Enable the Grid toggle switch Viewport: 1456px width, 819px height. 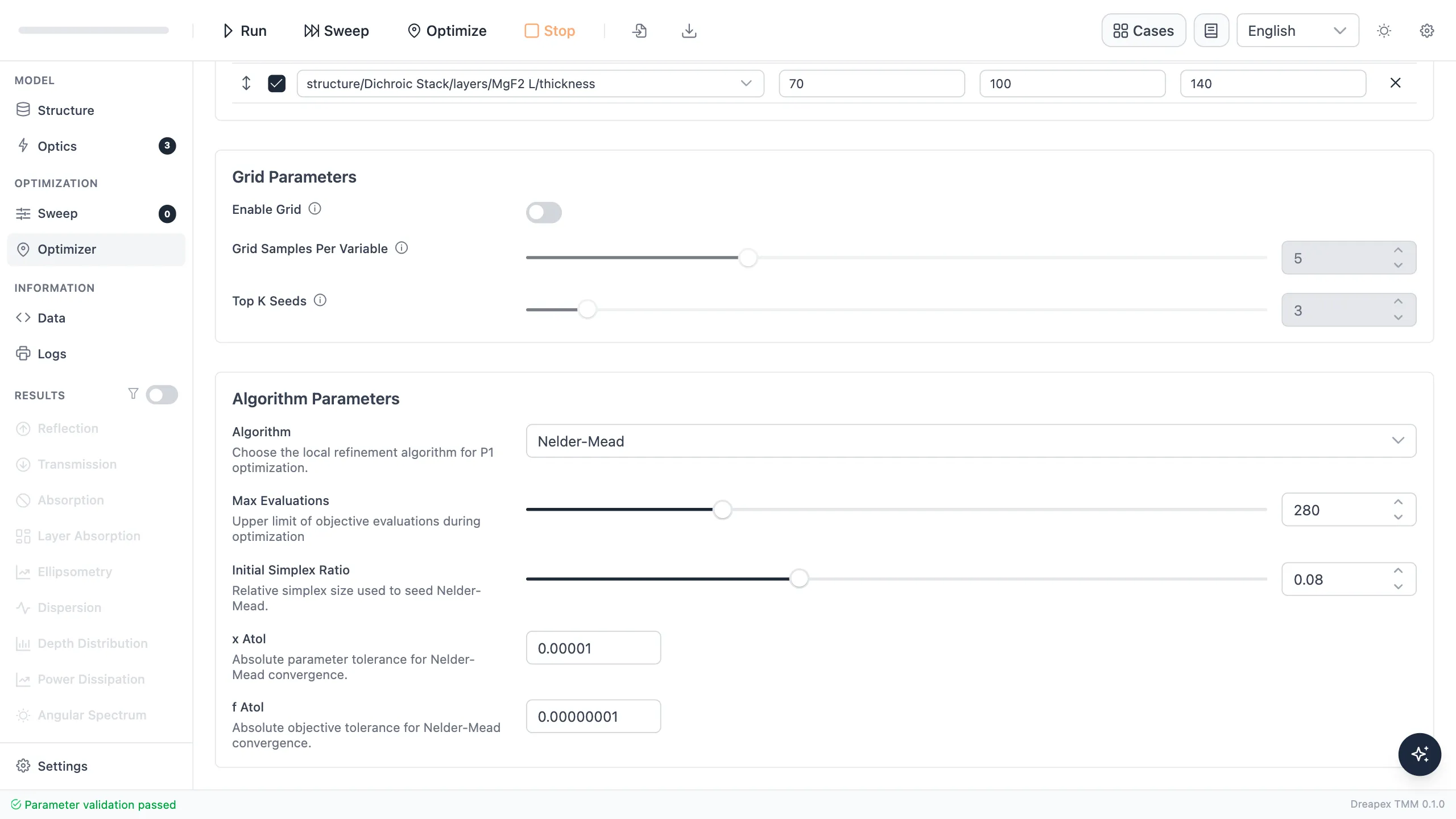pyautogui.click(x=544, y=213)
